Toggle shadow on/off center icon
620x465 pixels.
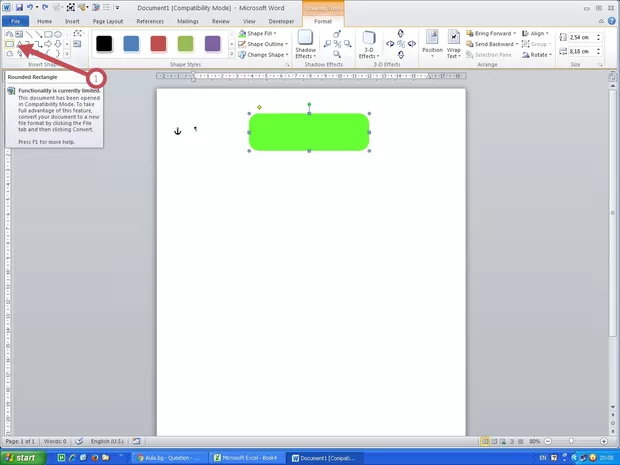tap(337, 44)
